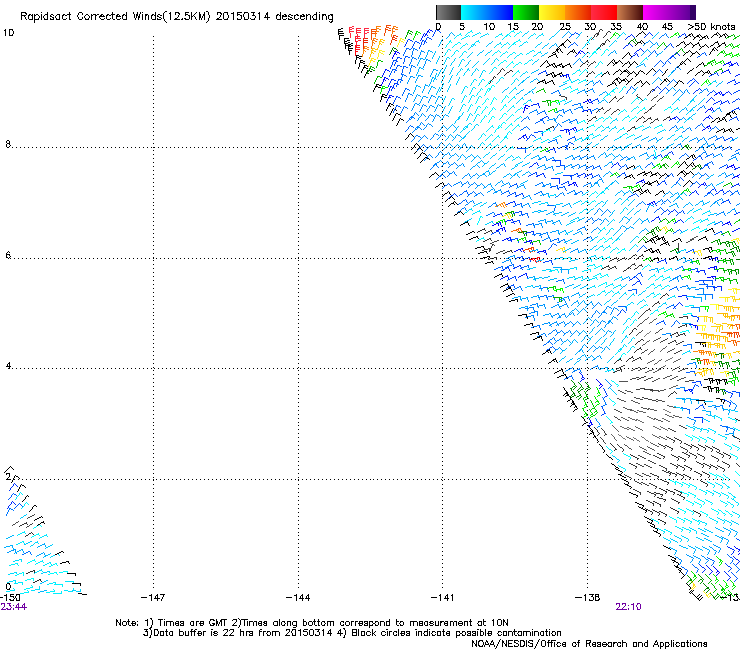Click the note 'Data buffer is 22 hrs'
Viewport: 740px width, 650px height.
(x=204, y=633)
